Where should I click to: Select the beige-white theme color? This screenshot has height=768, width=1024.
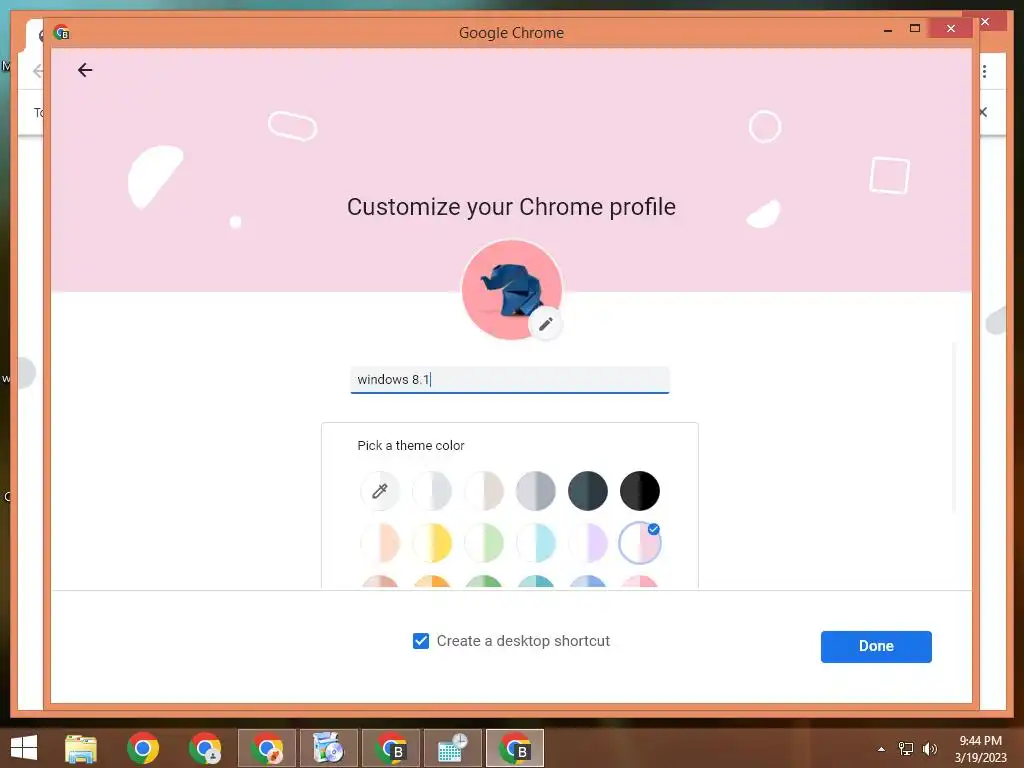[484, 490]
